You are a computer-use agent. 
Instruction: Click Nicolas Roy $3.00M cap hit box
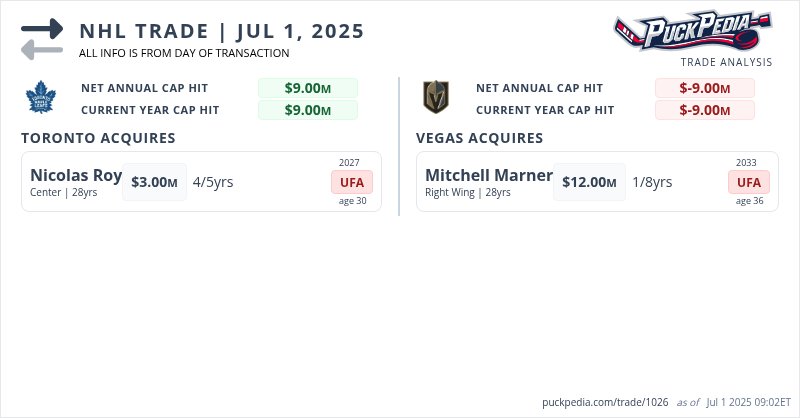coord(154,182)
